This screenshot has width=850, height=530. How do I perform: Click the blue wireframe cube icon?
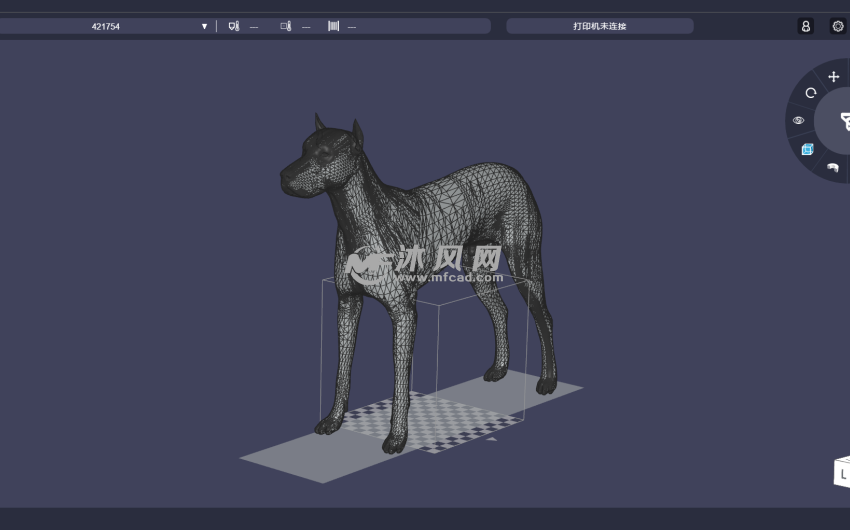808,149
